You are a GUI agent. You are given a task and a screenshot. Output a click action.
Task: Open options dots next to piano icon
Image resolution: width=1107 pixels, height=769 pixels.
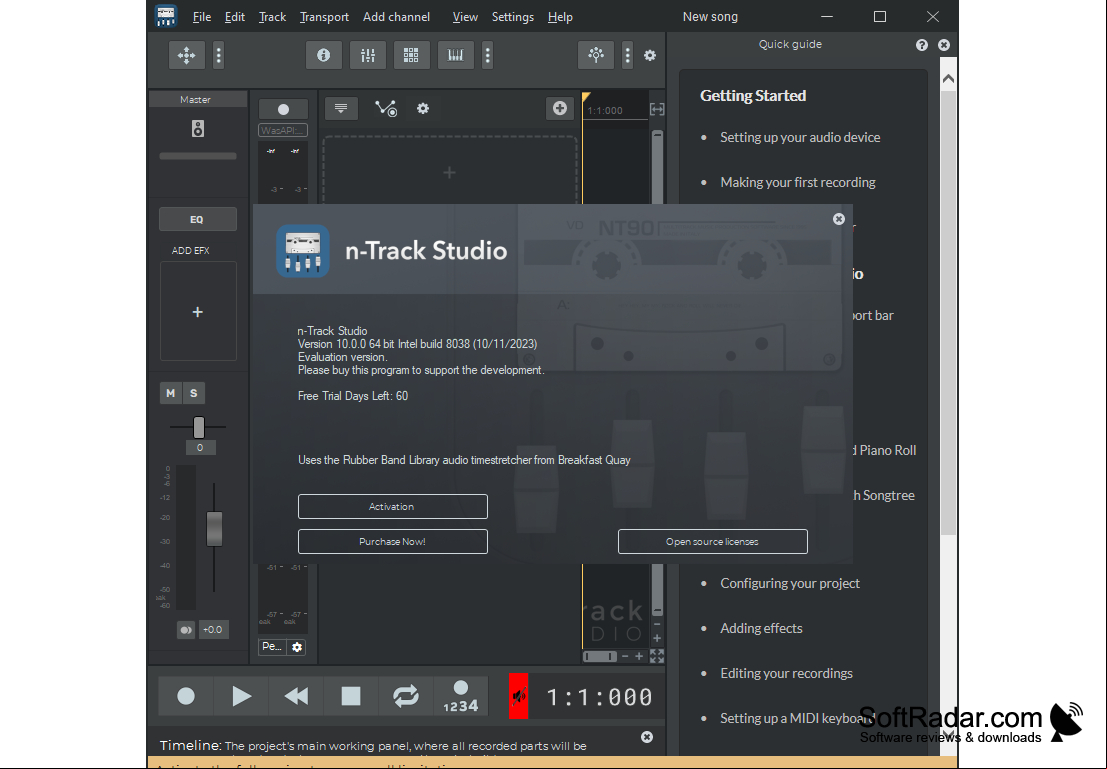[x=487, y=55]
